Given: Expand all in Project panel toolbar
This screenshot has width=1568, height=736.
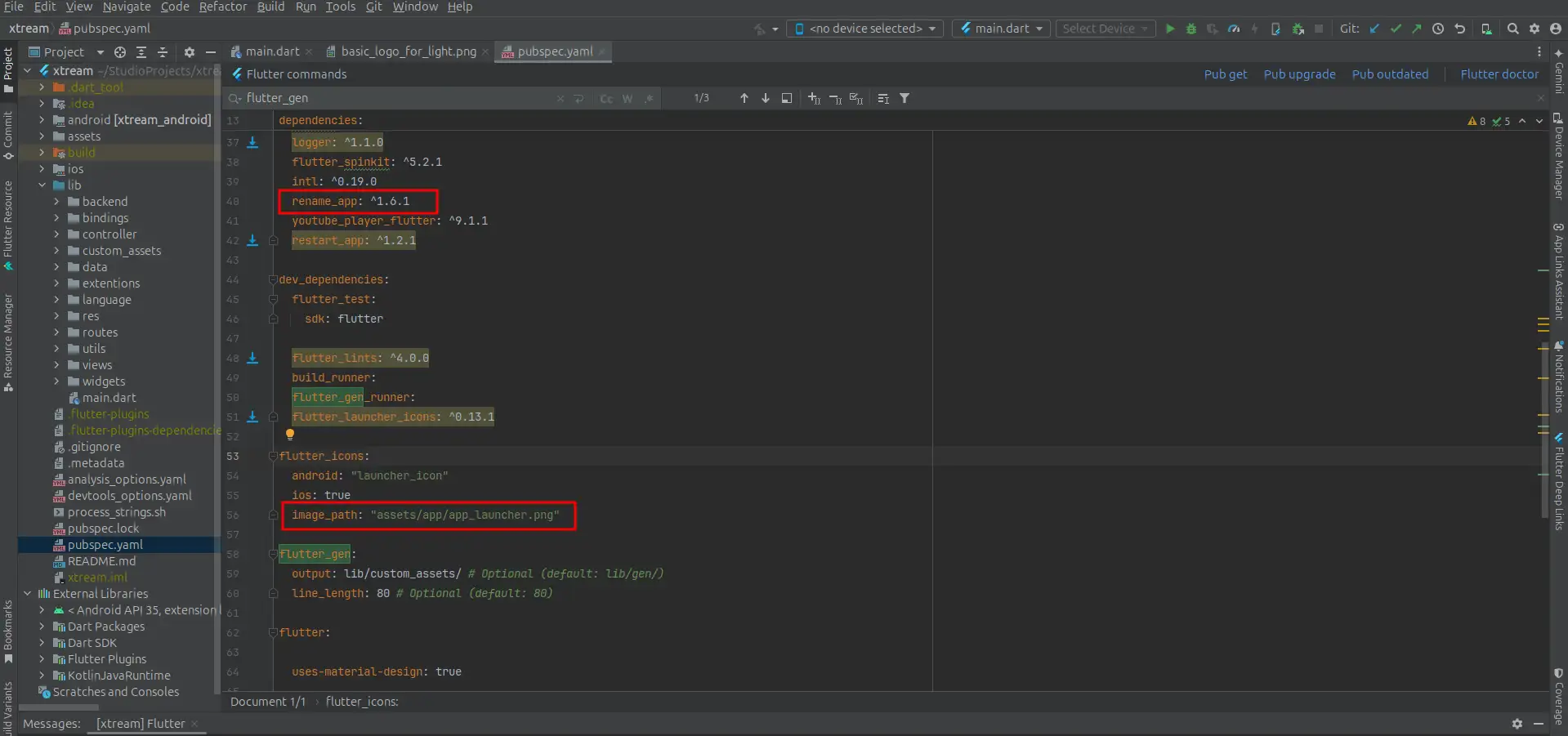Looking at the screenshot, I should [141, 51].
